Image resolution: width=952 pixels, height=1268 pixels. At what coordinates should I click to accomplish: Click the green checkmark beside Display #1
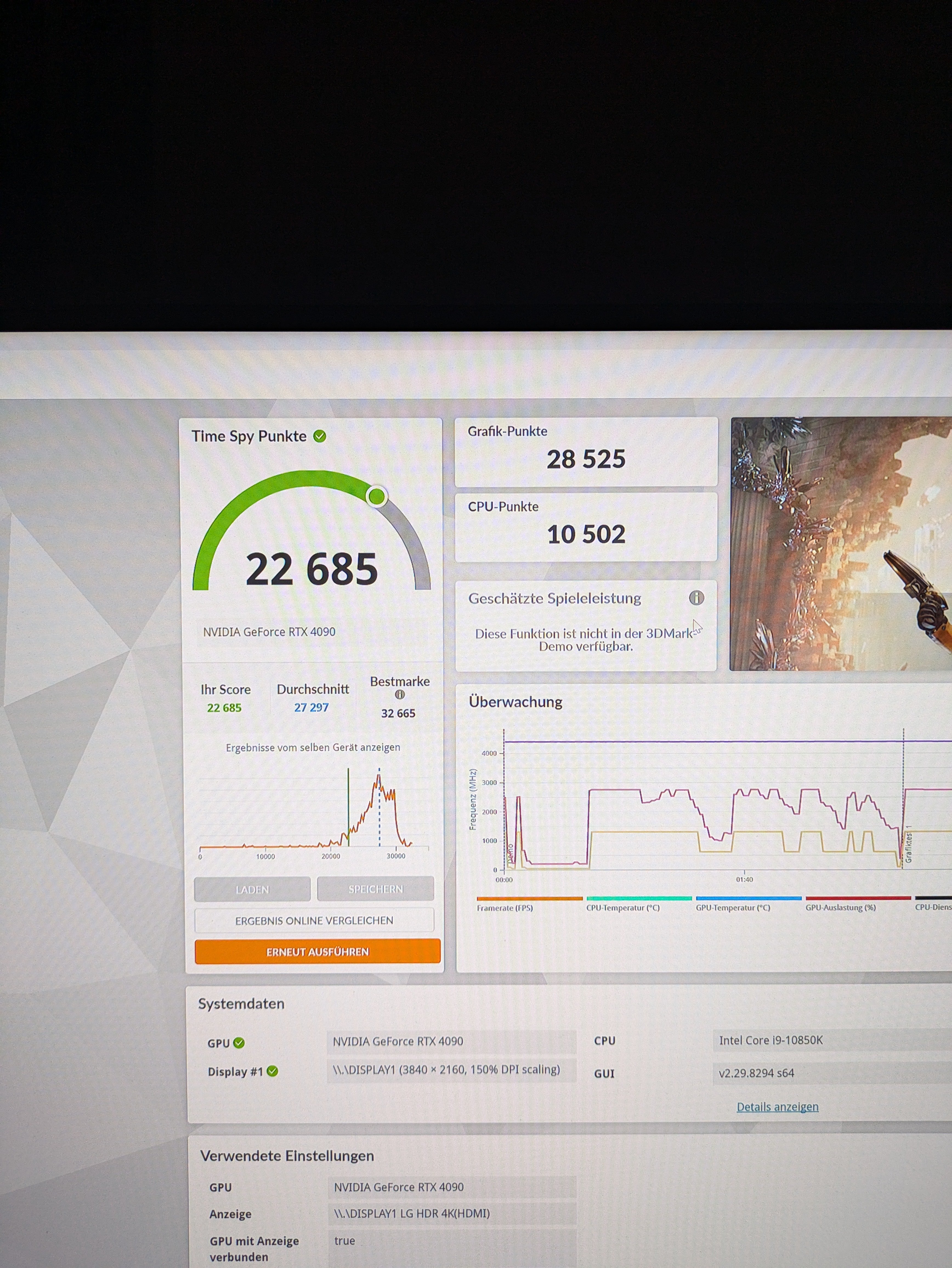[x=272, y=1071]
